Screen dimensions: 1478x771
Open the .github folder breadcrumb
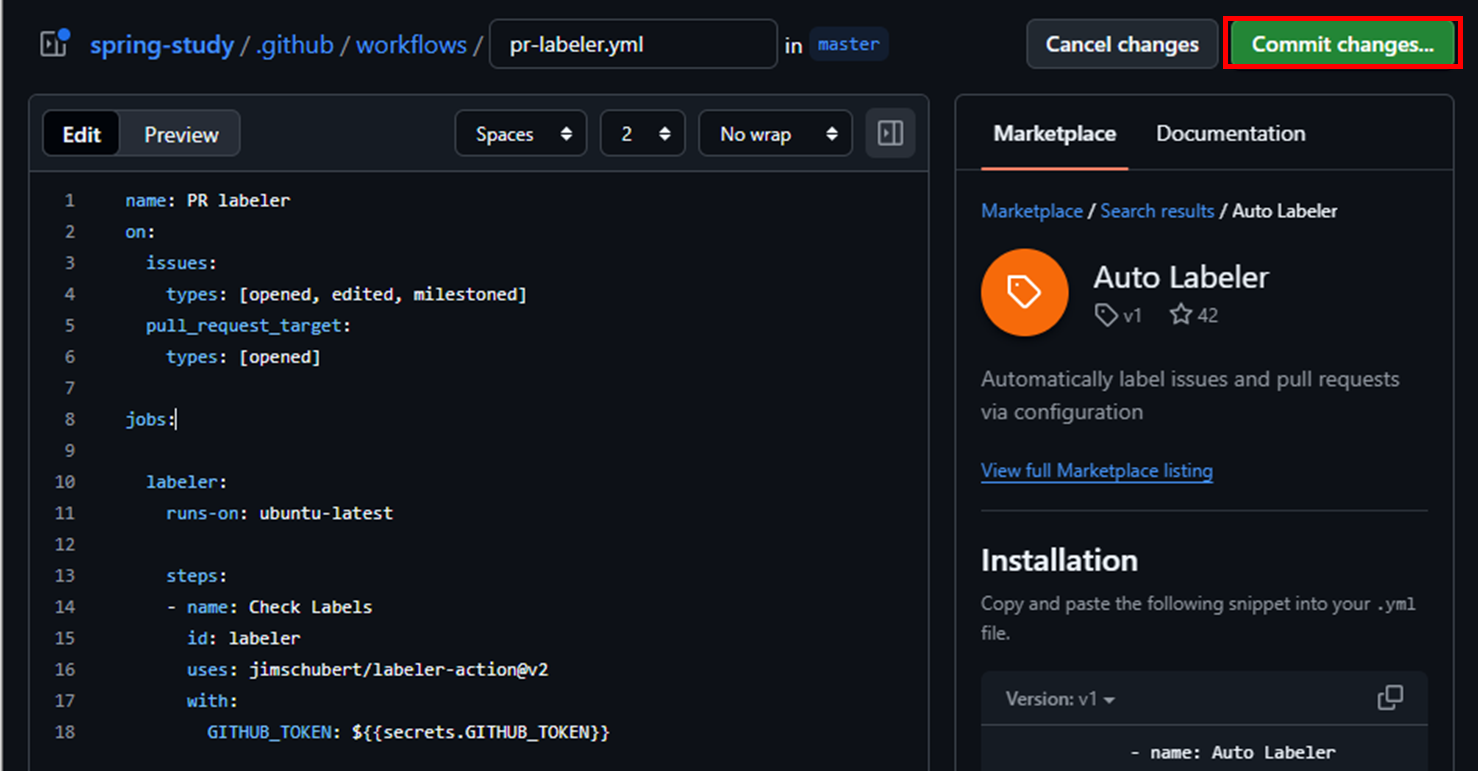295,45
